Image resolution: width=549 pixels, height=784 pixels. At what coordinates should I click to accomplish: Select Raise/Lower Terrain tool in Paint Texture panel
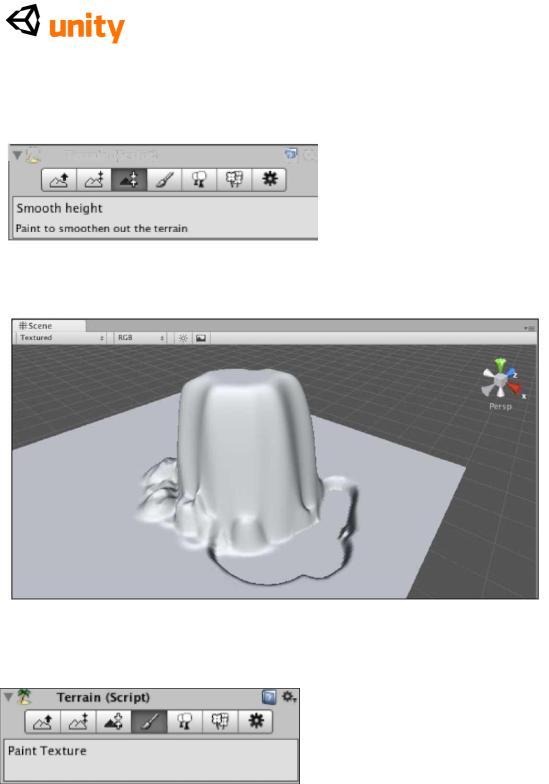43,722
